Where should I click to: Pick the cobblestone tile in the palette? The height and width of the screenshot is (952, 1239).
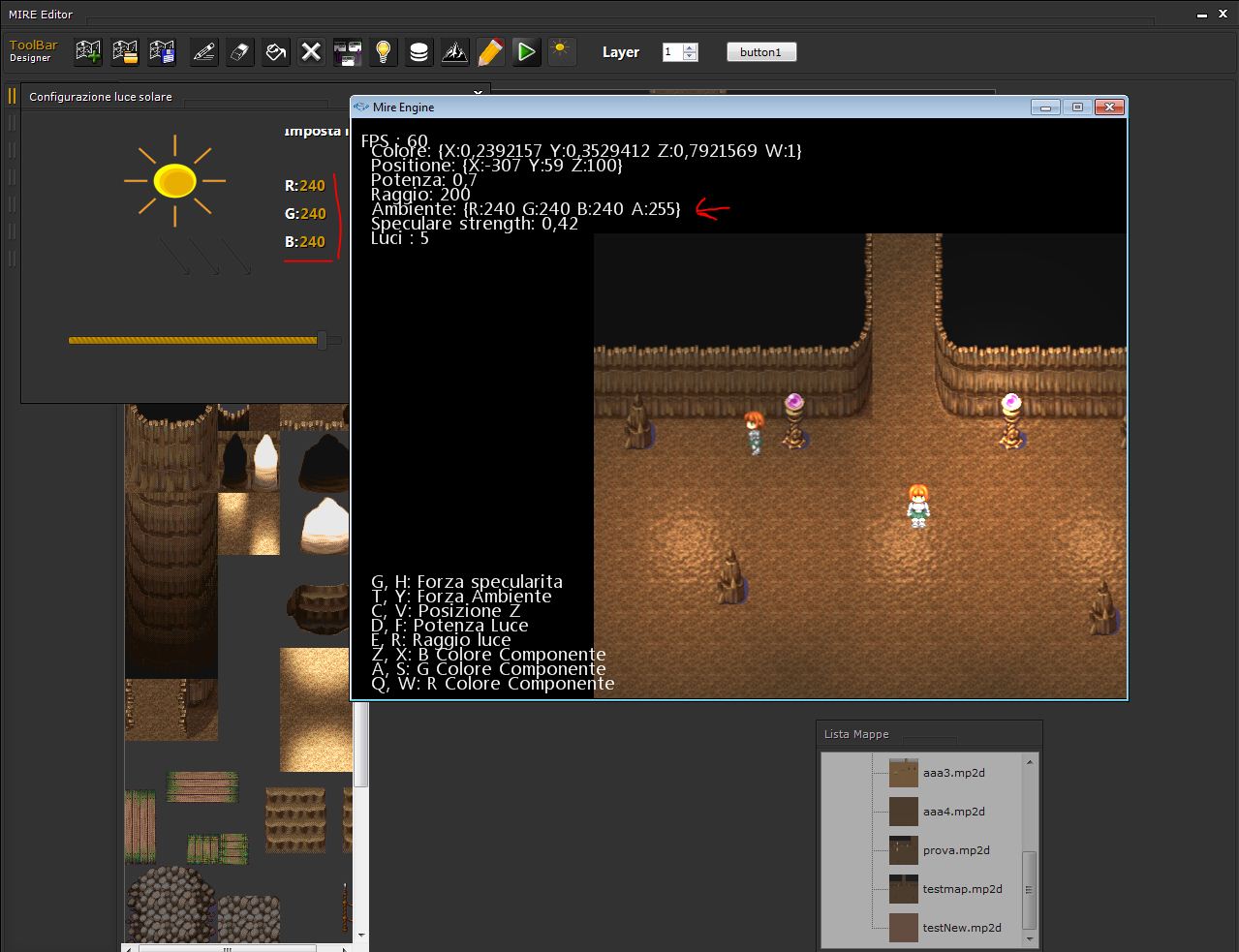coord(171,902)
